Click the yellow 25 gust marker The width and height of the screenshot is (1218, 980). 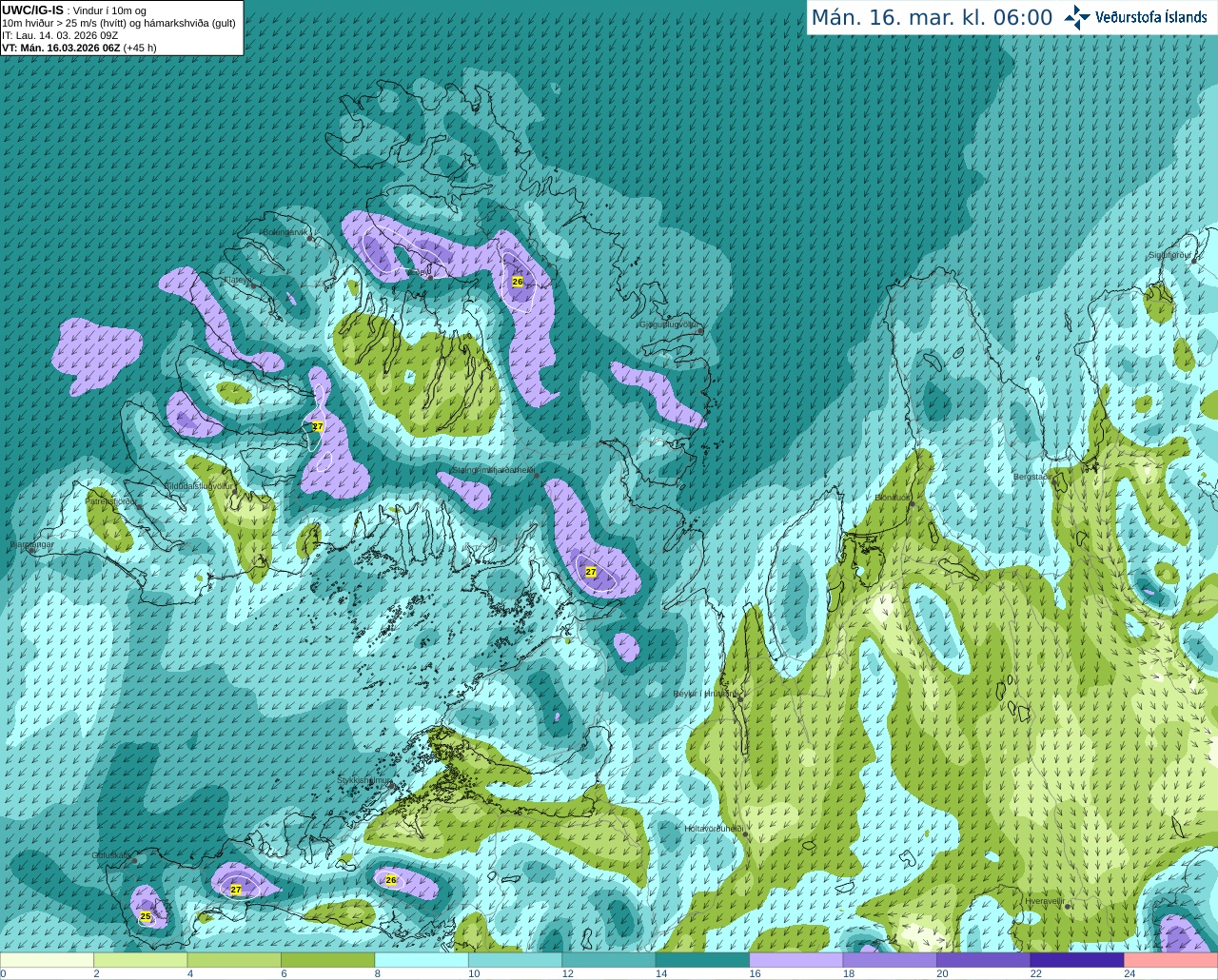[x=146, y=916]
